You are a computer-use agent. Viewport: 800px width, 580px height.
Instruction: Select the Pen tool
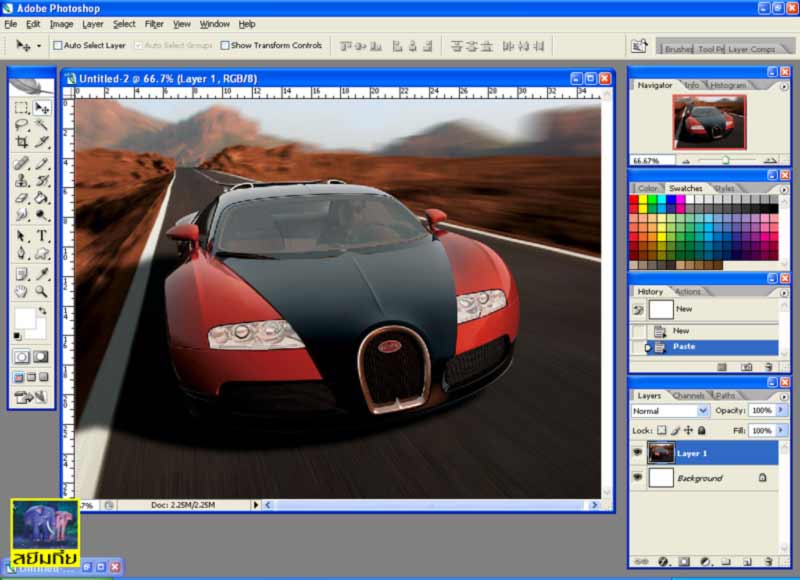21,253
